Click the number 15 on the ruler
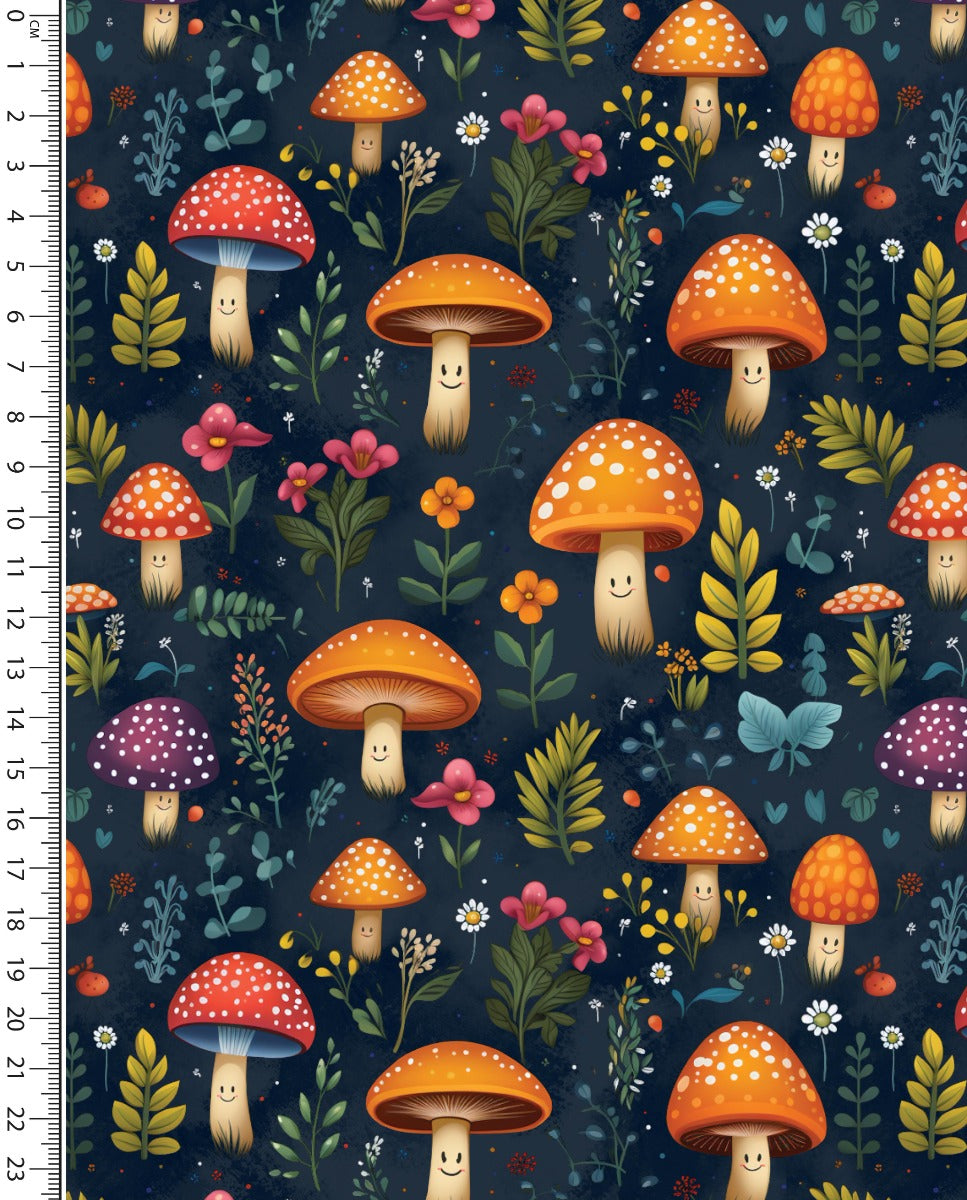The width and height of the screenshot is (967, 1200). point(15,768)
